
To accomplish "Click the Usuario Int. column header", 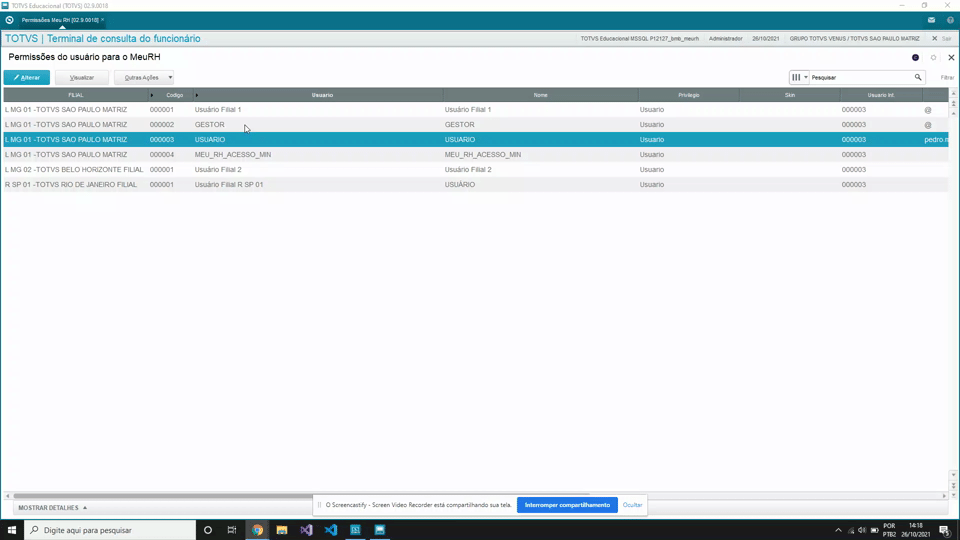I will tap(881, 95).
